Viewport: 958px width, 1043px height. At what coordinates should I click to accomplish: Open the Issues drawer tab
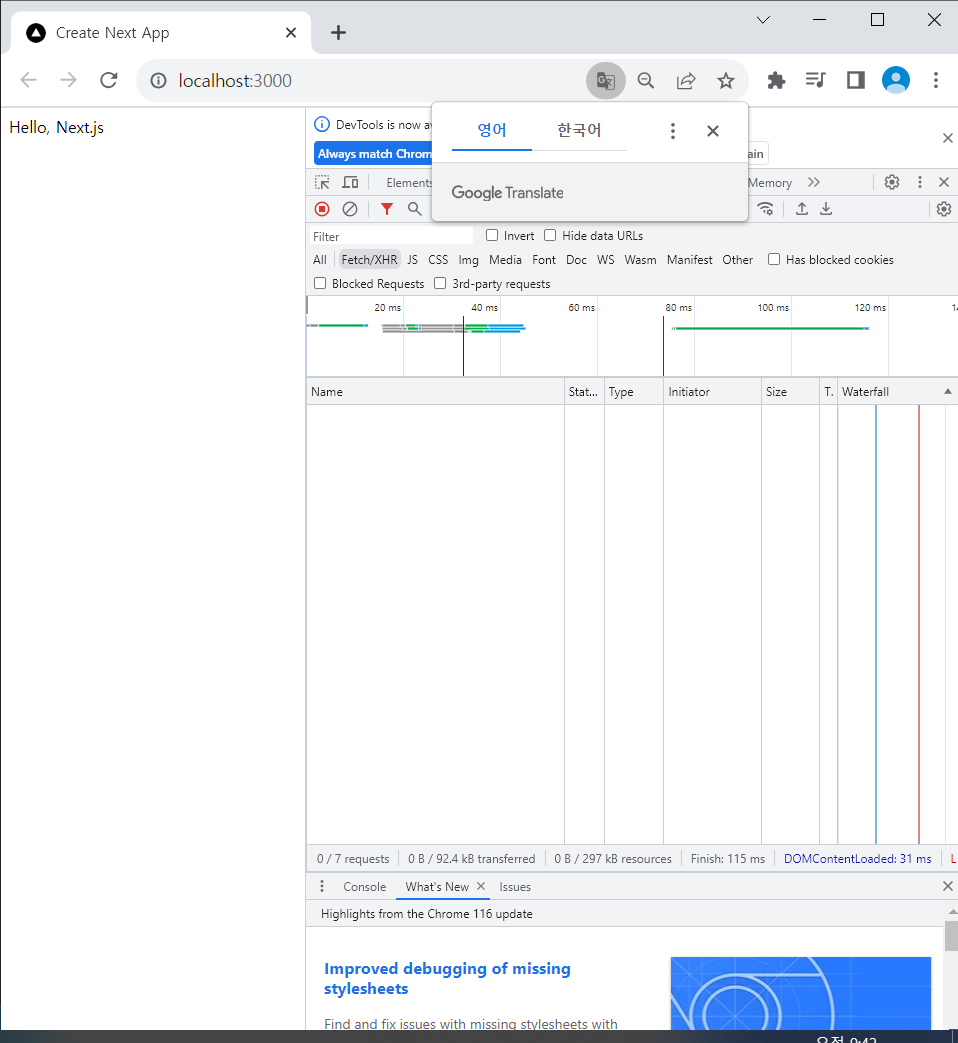515,887
